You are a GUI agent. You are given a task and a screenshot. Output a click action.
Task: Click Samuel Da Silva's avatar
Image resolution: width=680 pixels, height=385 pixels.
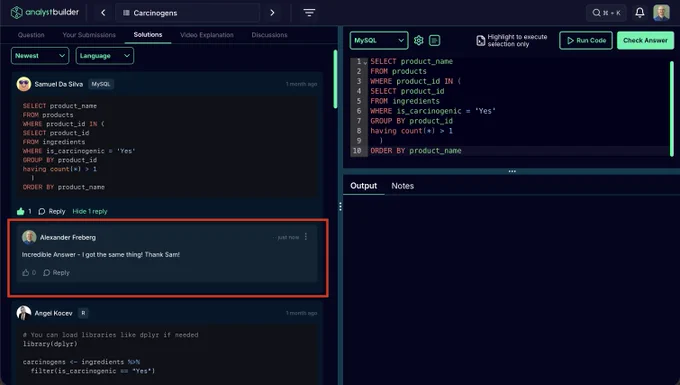coord(24,84)
